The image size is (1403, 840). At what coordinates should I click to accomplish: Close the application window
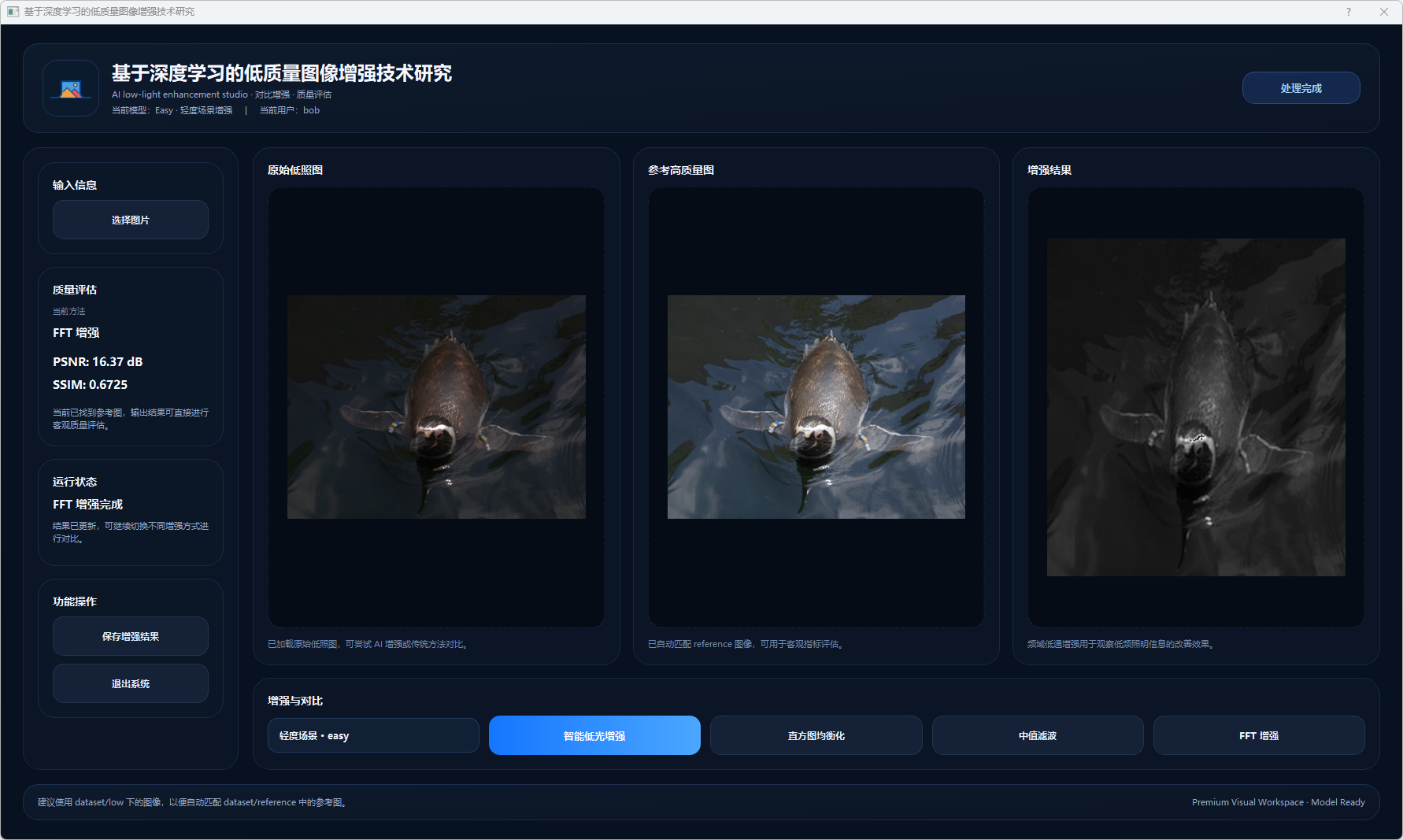click(x=1383, y=12)
